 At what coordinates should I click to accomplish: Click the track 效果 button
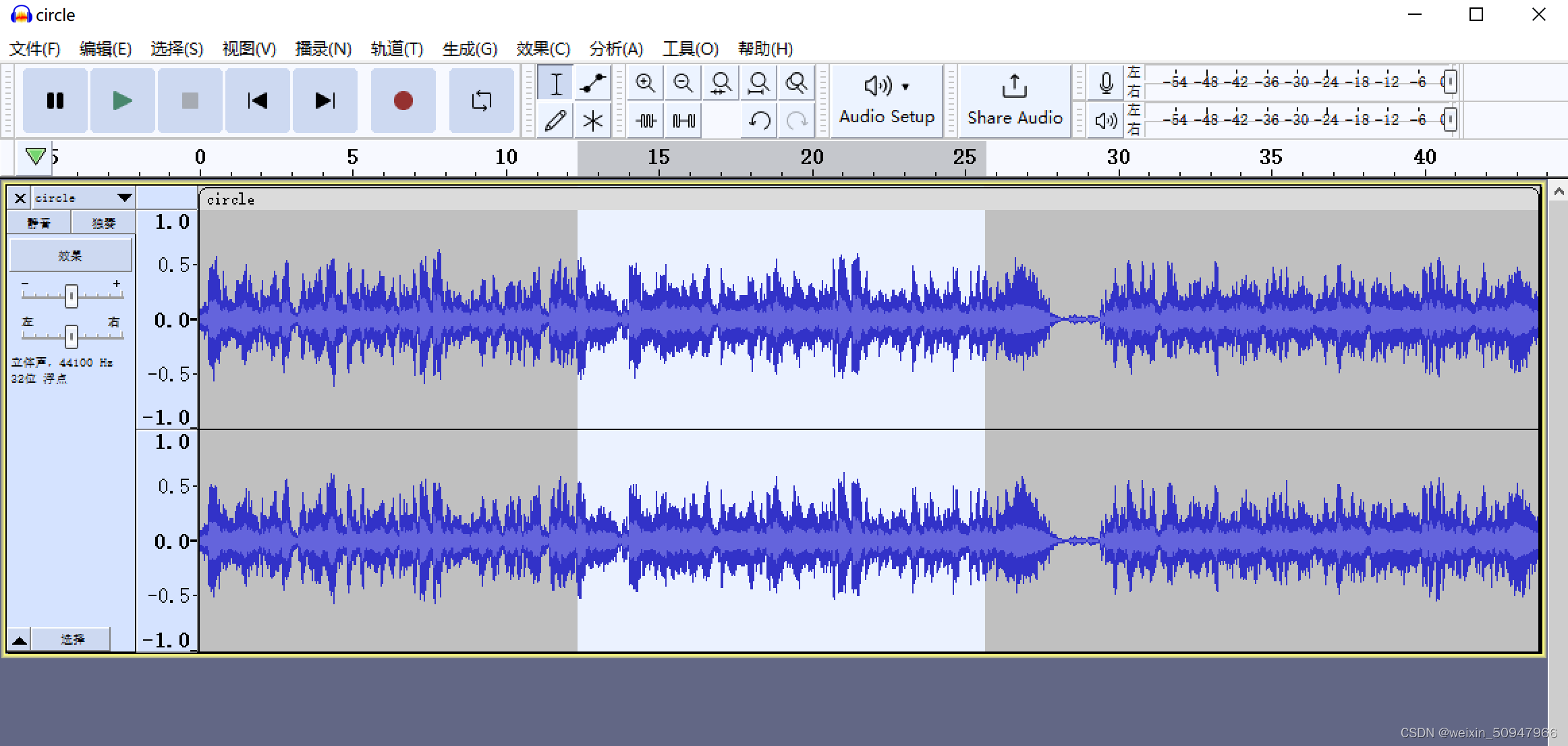[x=70, y=256]
